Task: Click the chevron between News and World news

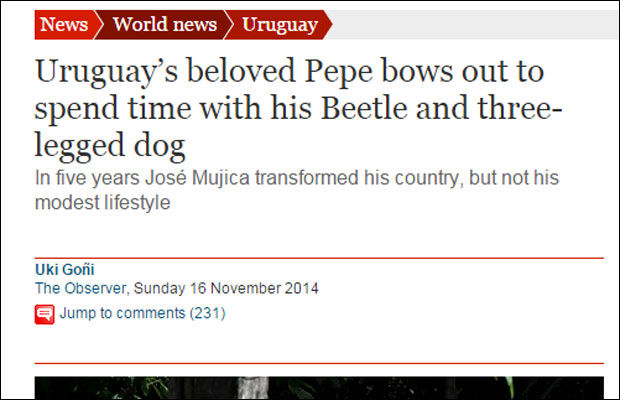Action: 98,25
